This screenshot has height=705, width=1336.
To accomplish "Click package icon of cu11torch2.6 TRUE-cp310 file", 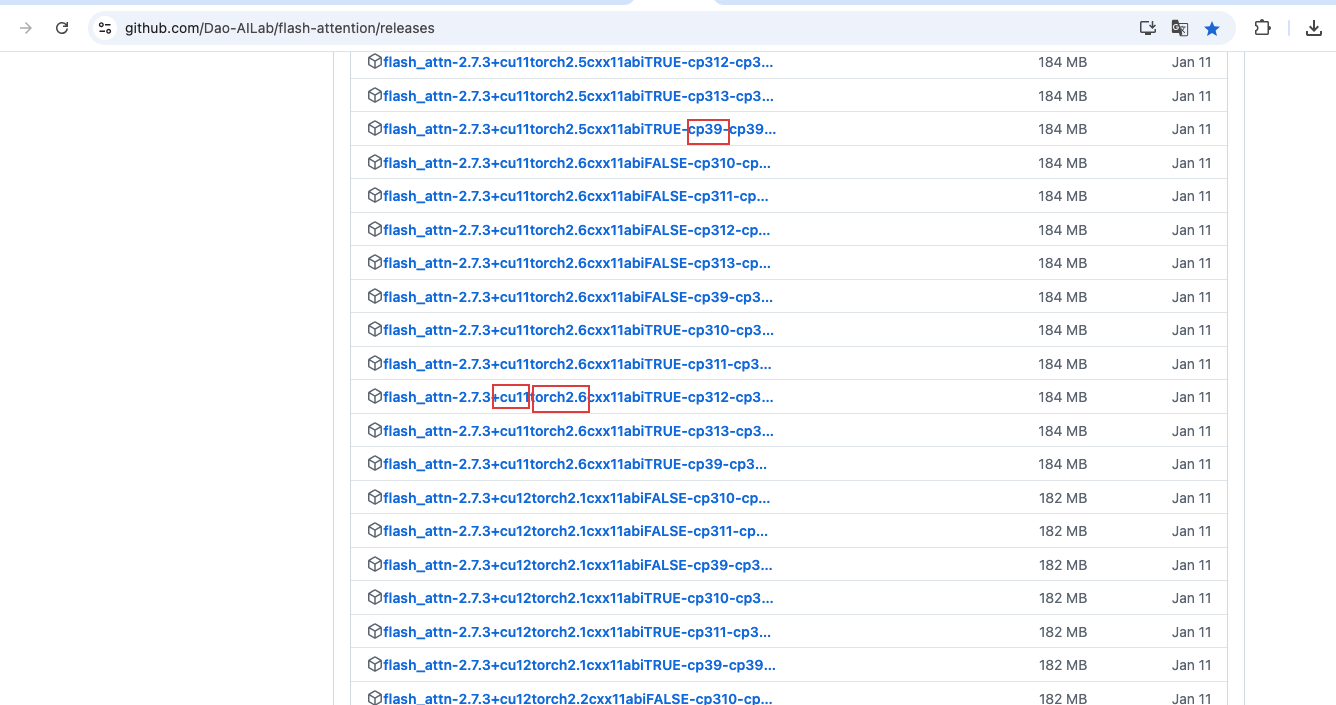I will (x=375, y=330).
